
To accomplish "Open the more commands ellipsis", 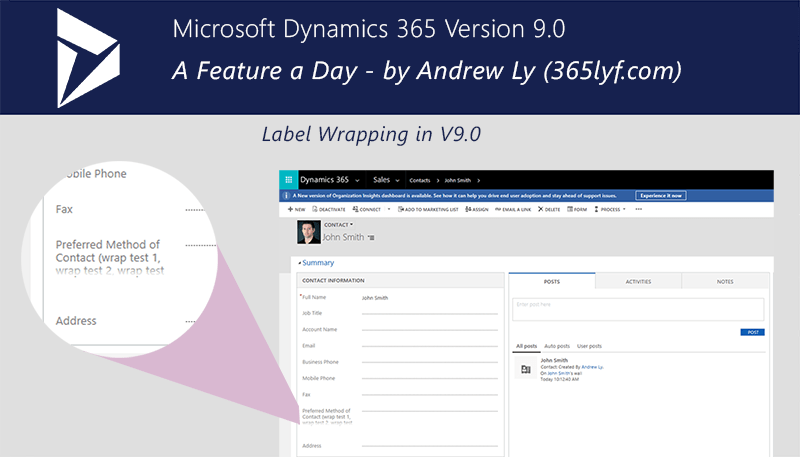I will point(639,209).
